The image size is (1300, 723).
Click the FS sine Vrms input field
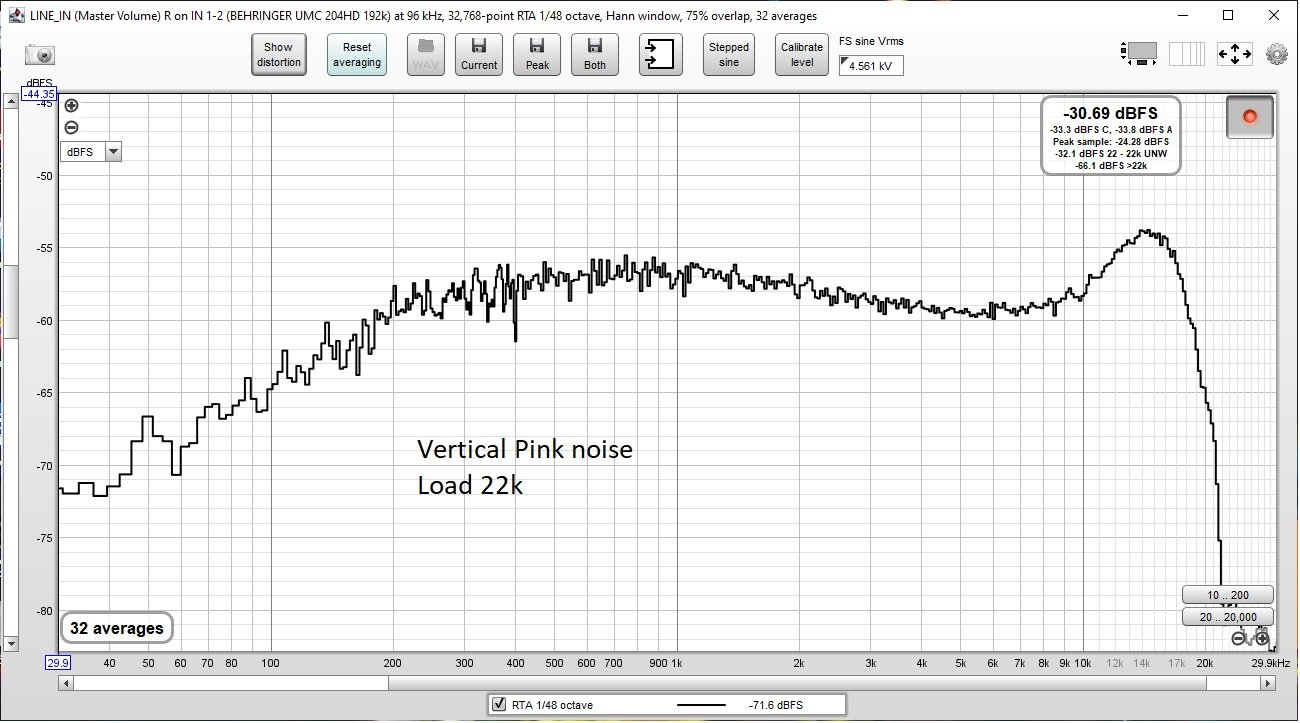[871, 66]
